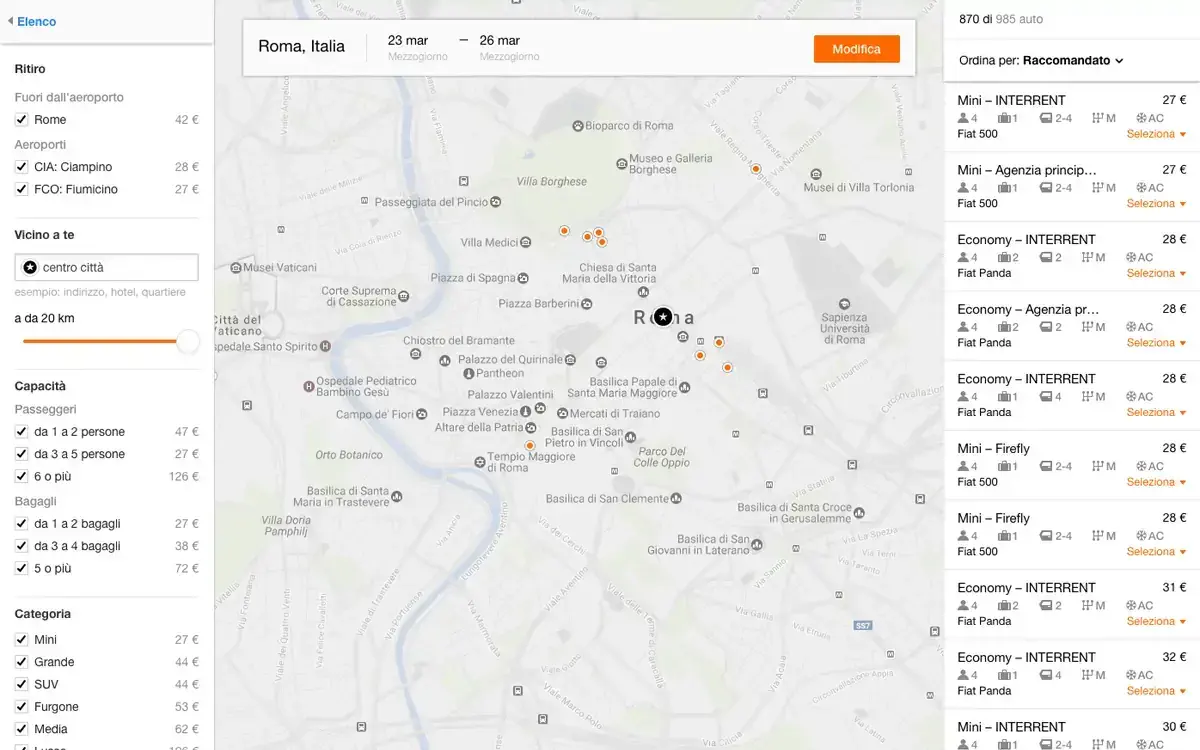Toggle the Media category checkbox
The image size is (1200, 750).
tap(21, 730)
